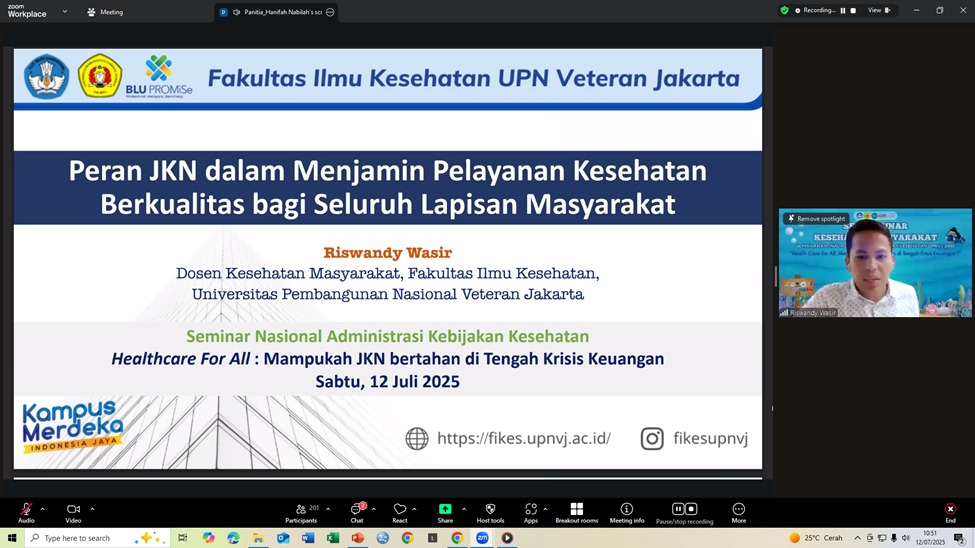The image size is (975, 548).
Task: Show Meeting info
Action: click(627, 511)
